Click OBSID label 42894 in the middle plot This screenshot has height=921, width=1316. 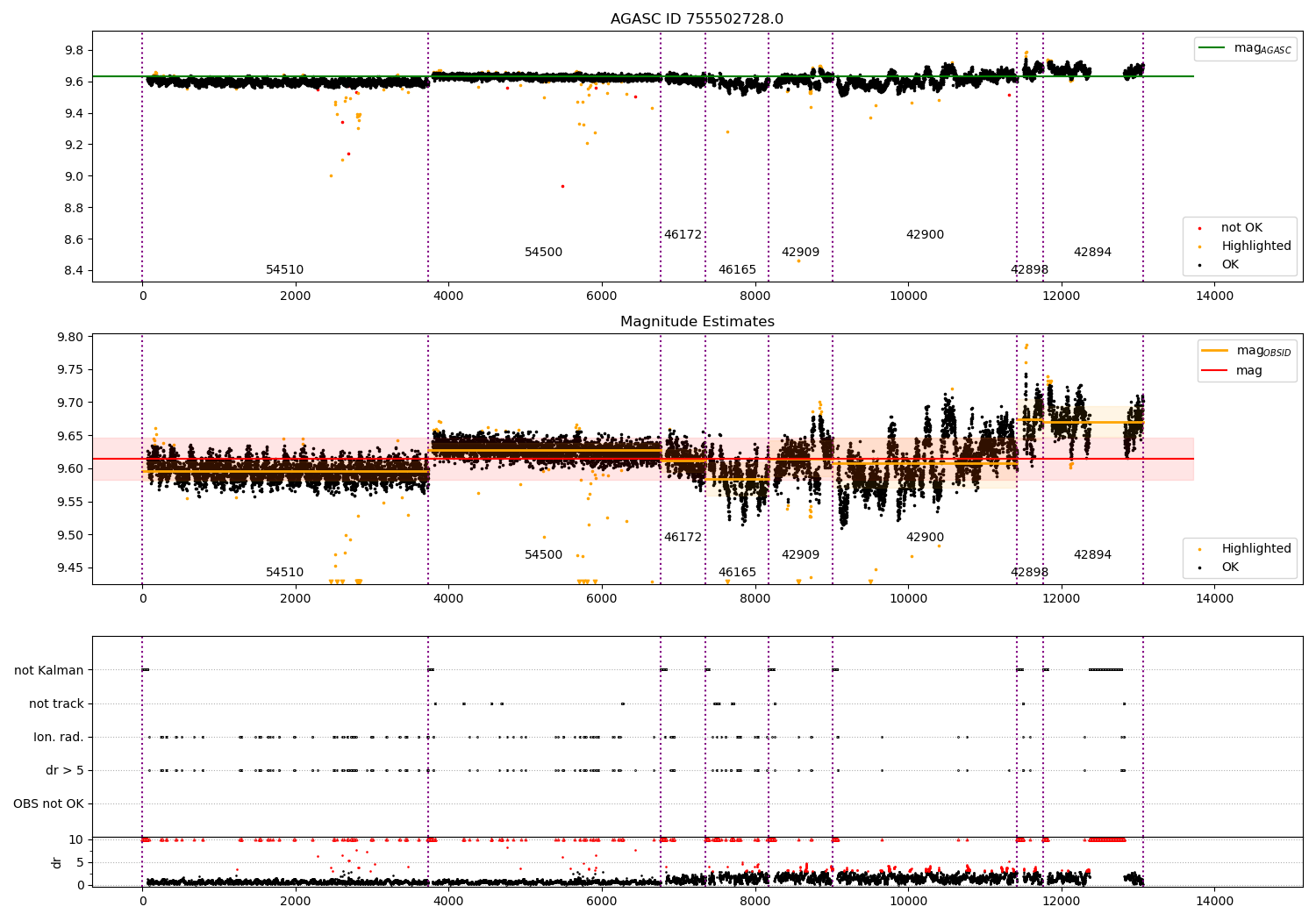point(1092,555)
